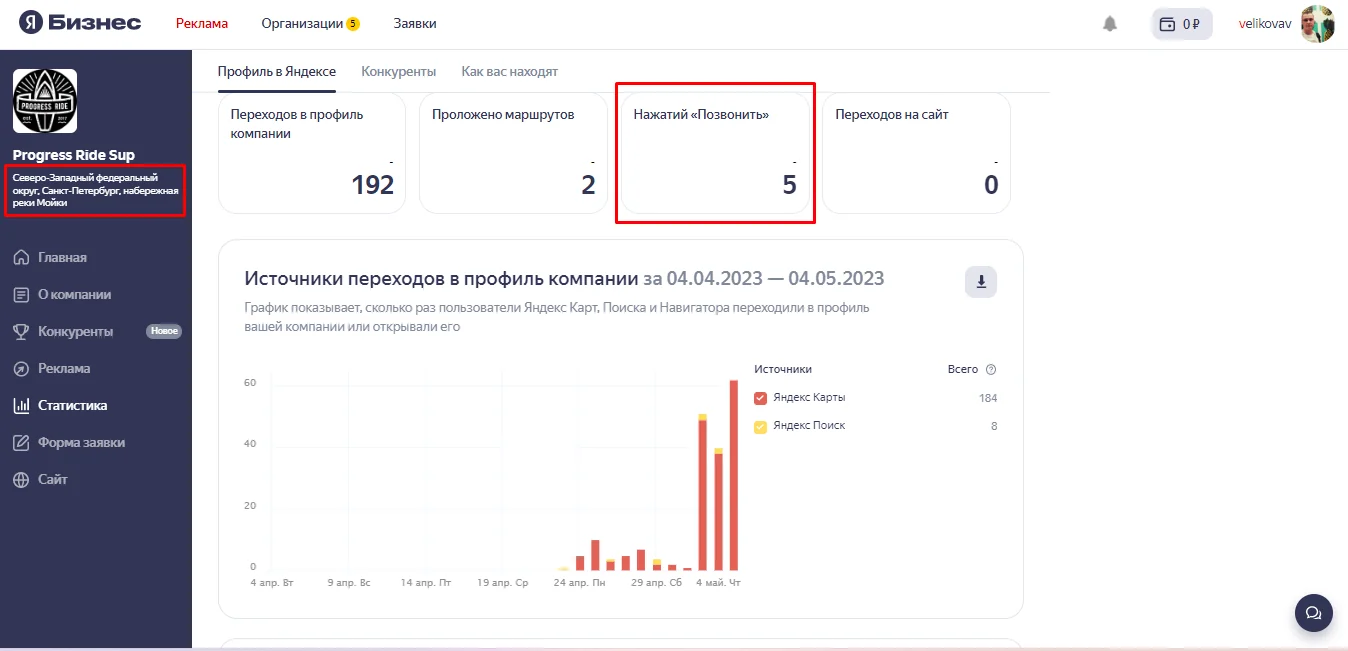1348x651 pixels.
Task: Download the chart data
Action: click(981, 282)
